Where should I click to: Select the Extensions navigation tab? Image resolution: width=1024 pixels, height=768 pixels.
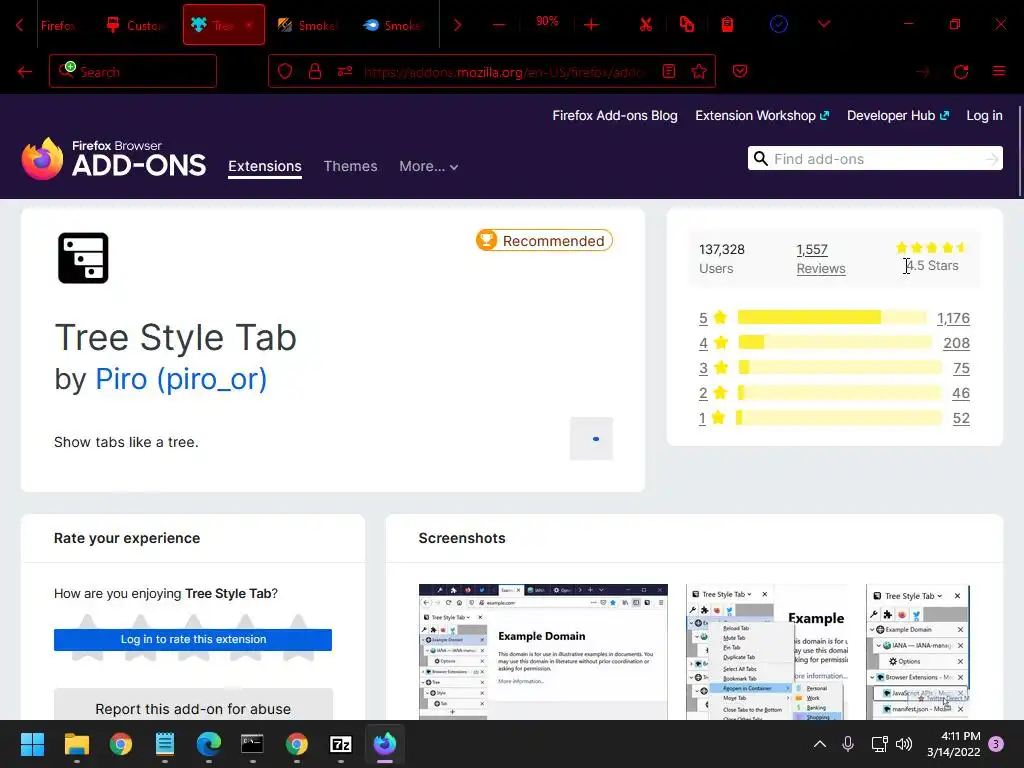(x=264, y=167)
